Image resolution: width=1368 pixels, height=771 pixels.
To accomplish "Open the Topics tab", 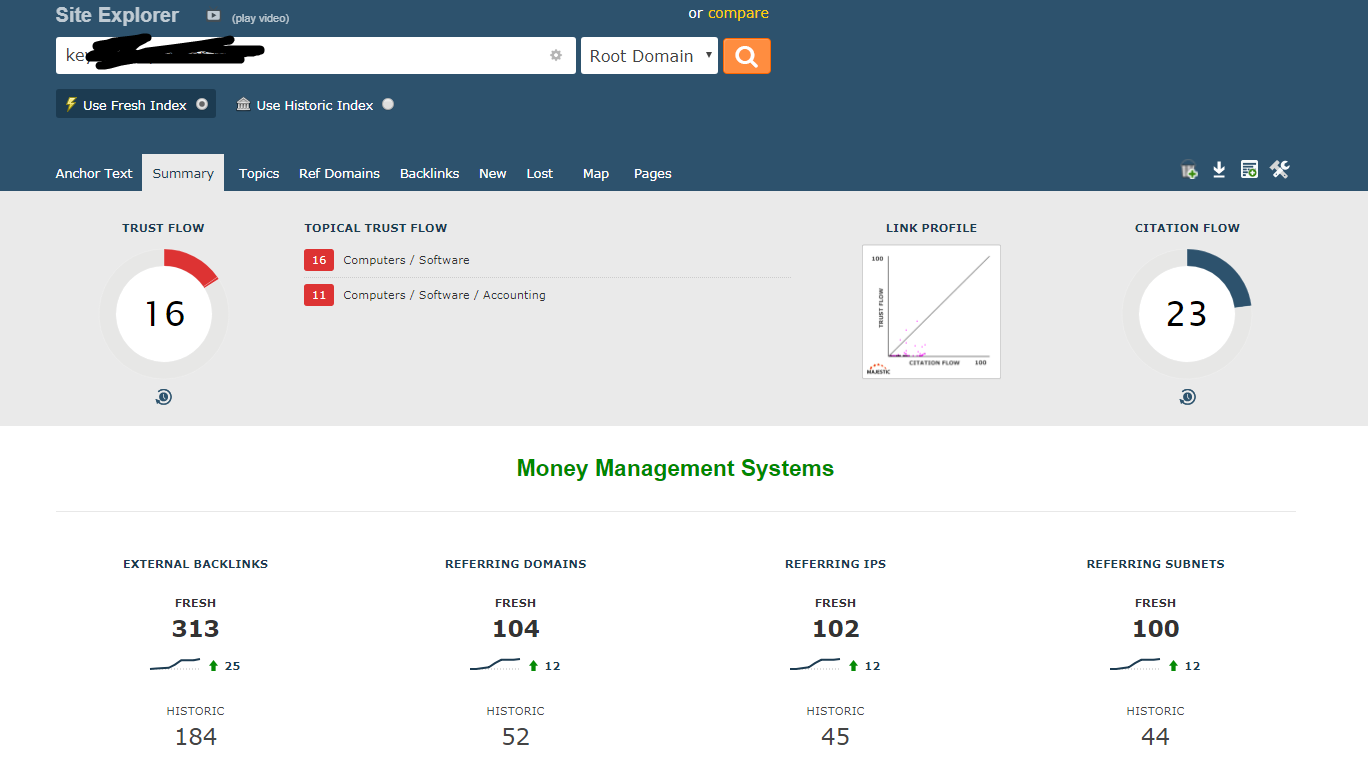I will [x=259, y=173].
